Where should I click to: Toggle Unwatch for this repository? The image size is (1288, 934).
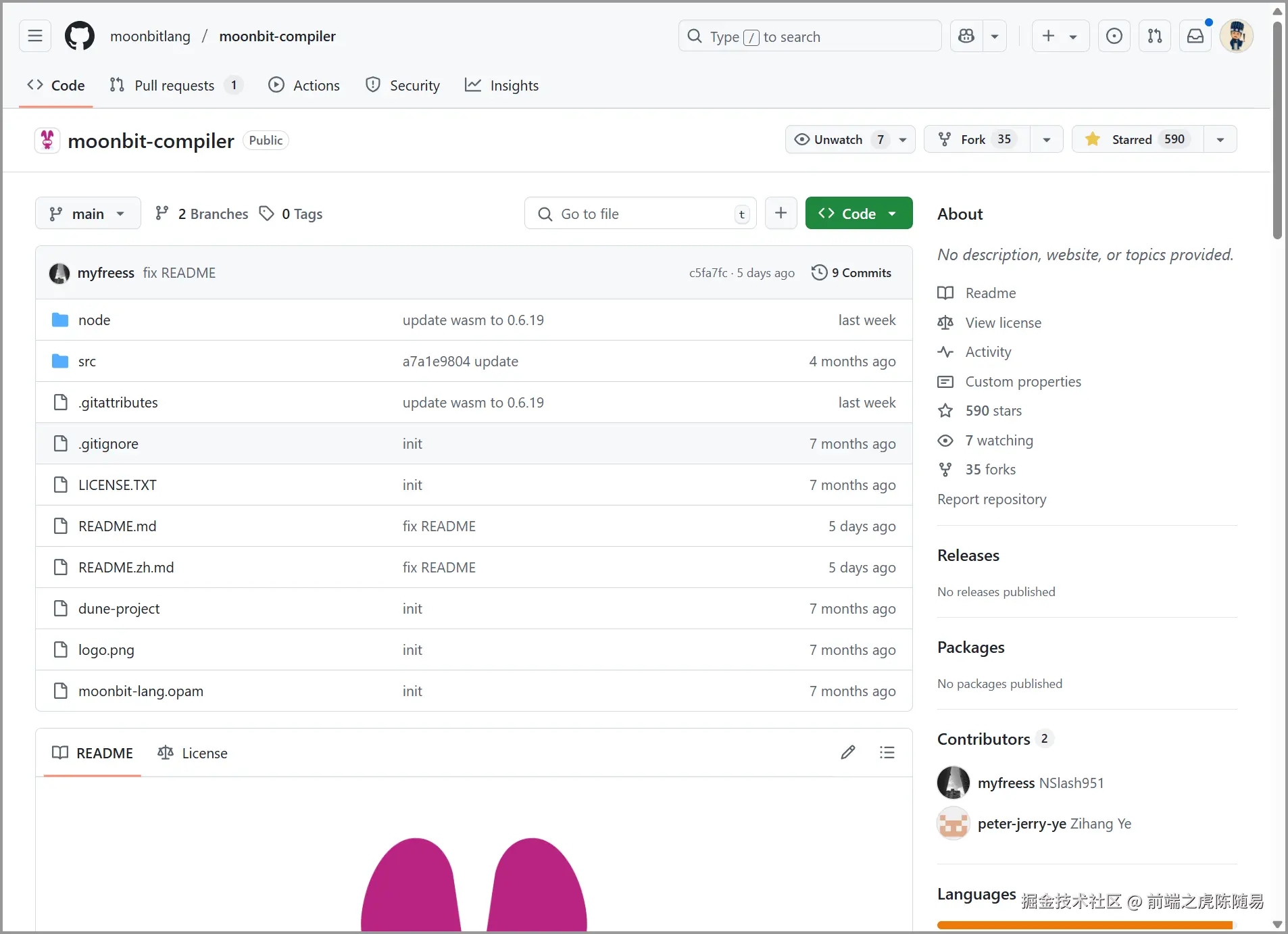(850, 139)
